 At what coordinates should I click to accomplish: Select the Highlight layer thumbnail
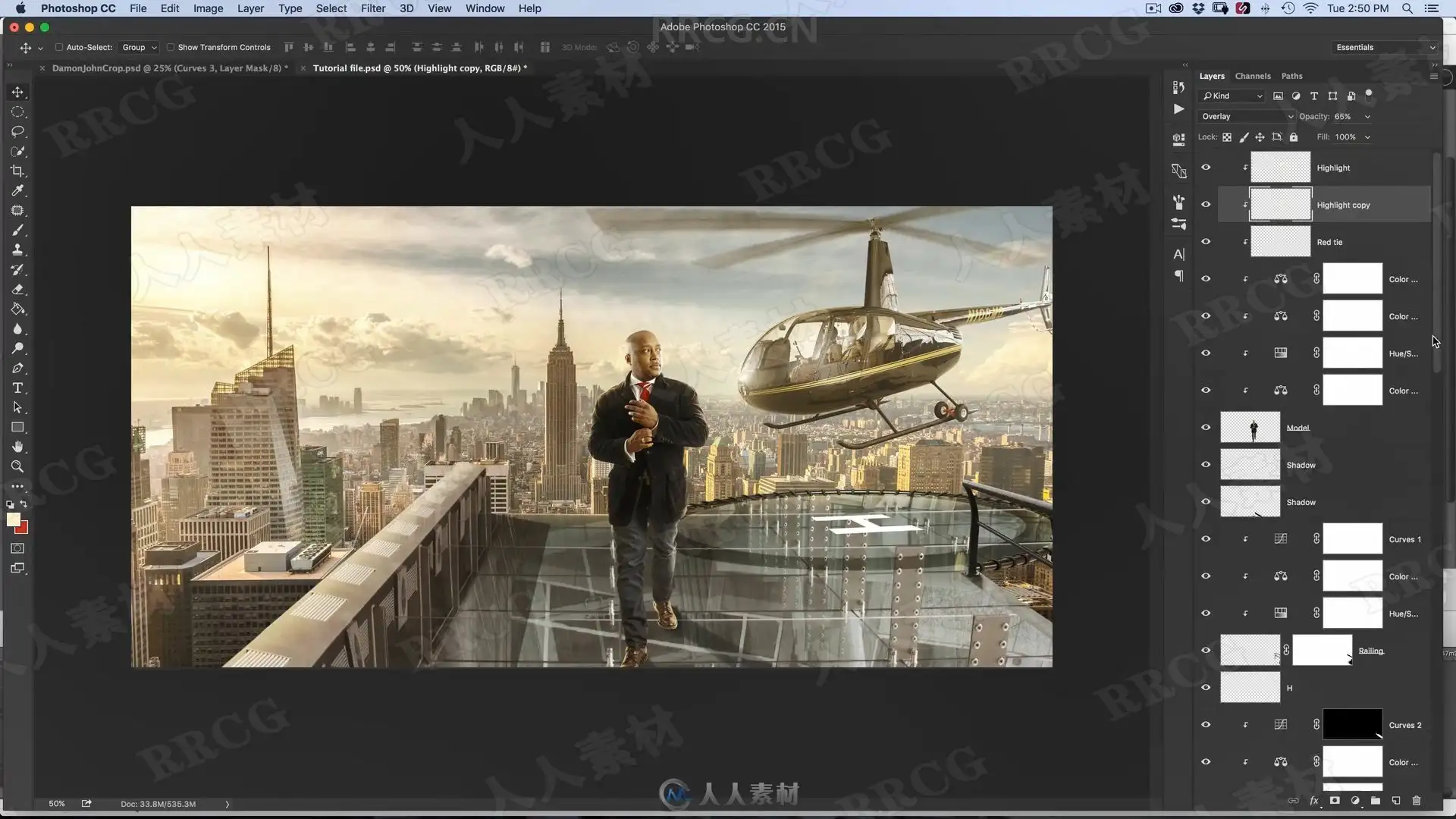coord(1280,167)
